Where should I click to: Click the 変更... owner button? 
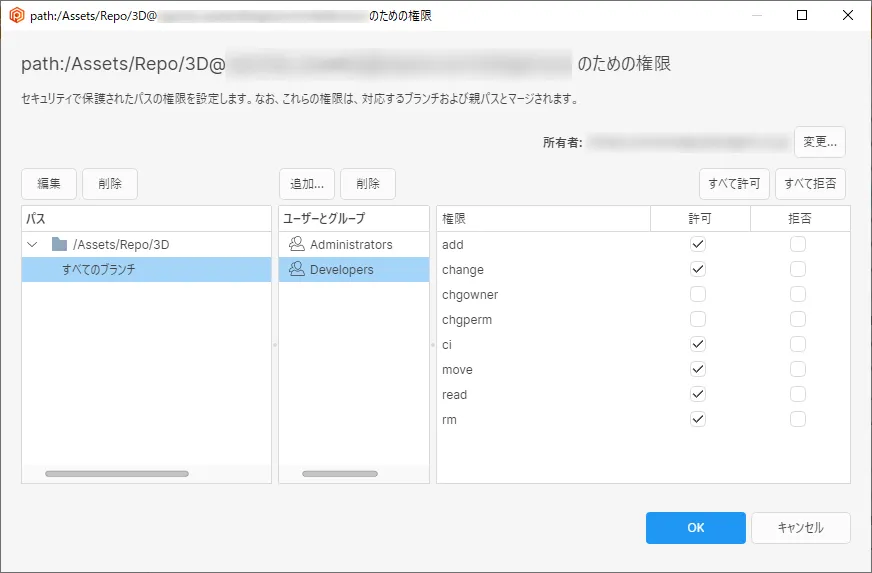pyautogui.click(x=820, y=142)
